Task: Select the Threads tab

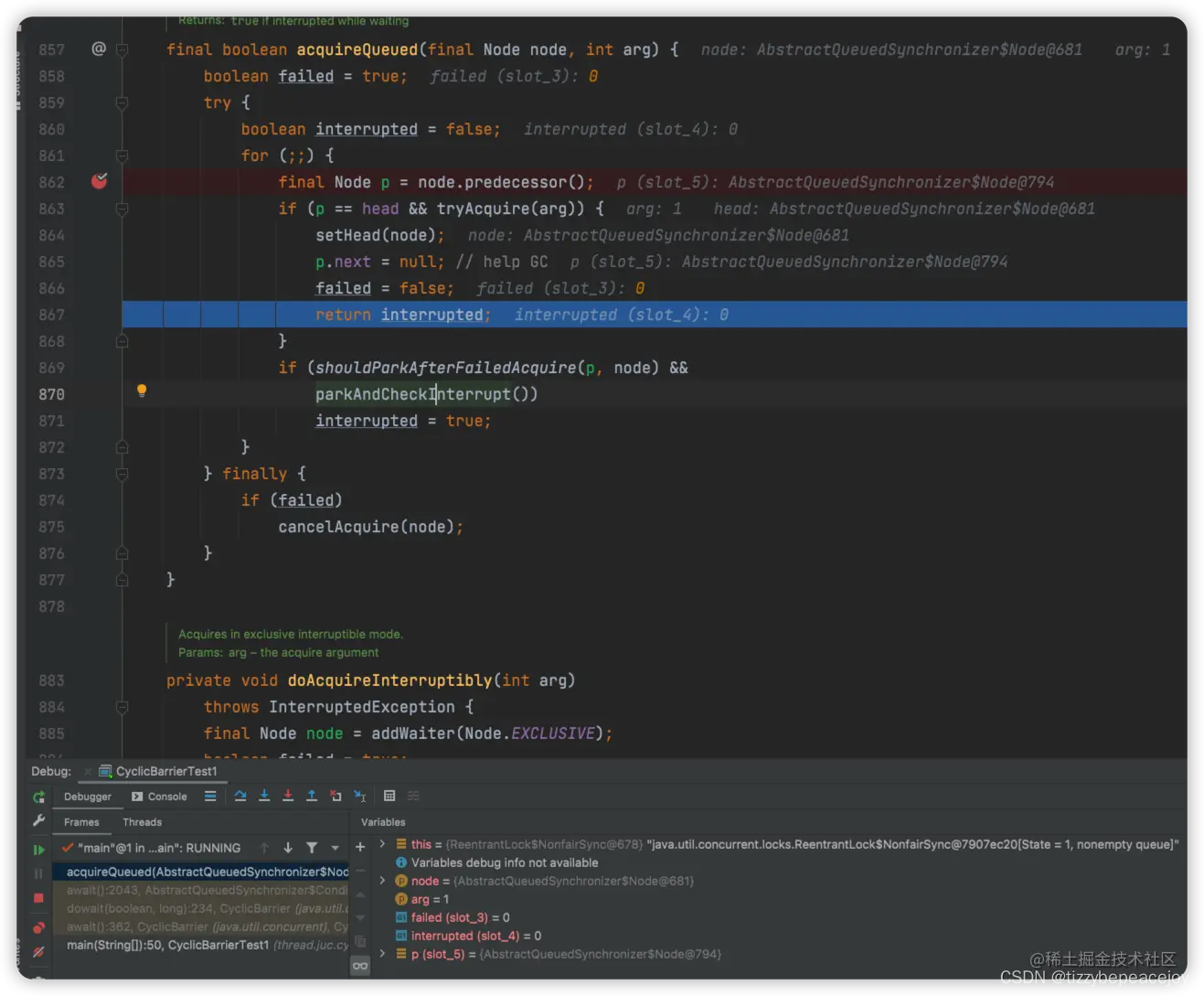Action: pos(142,822)
